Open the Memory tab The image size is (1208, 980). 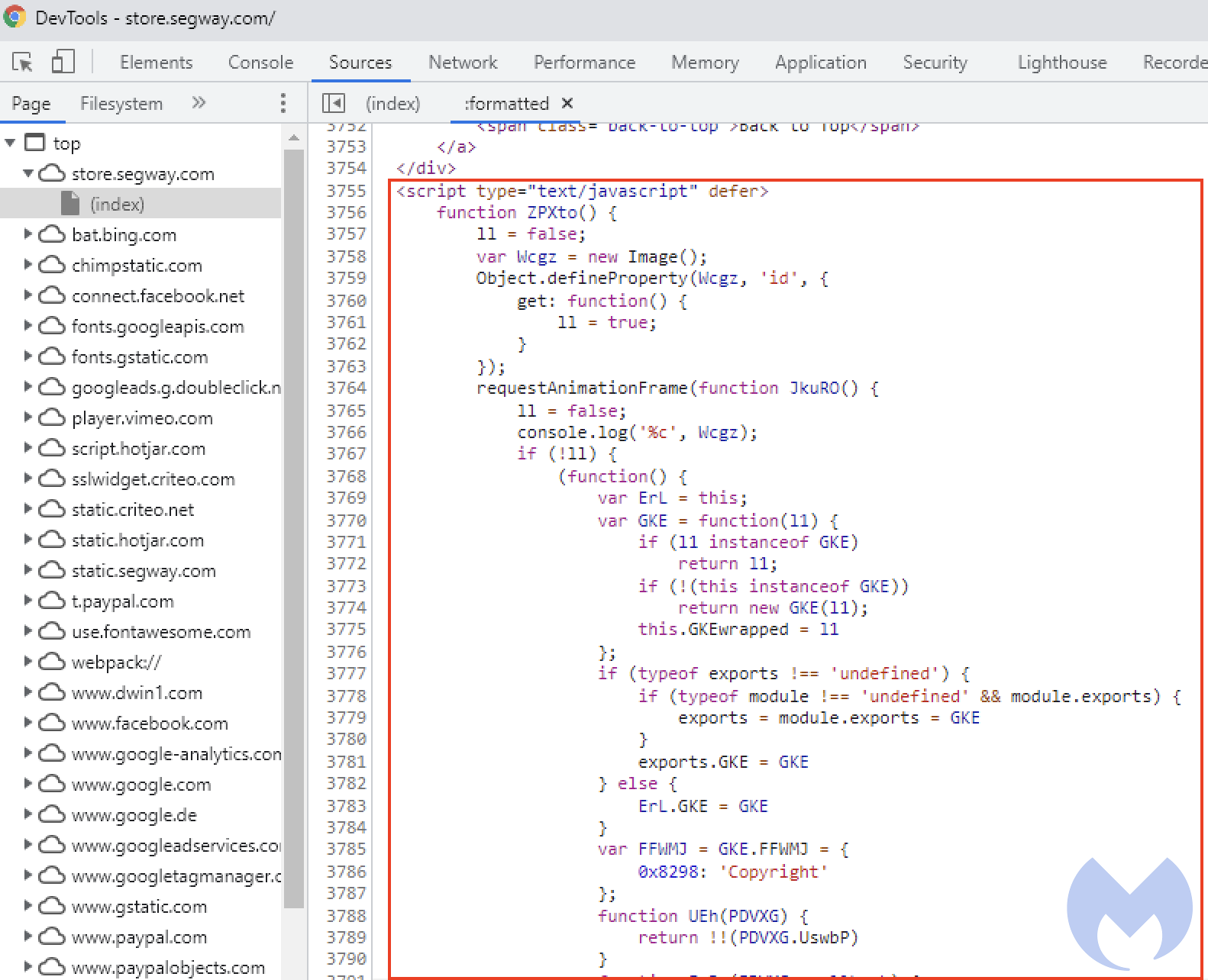point(706,63)
